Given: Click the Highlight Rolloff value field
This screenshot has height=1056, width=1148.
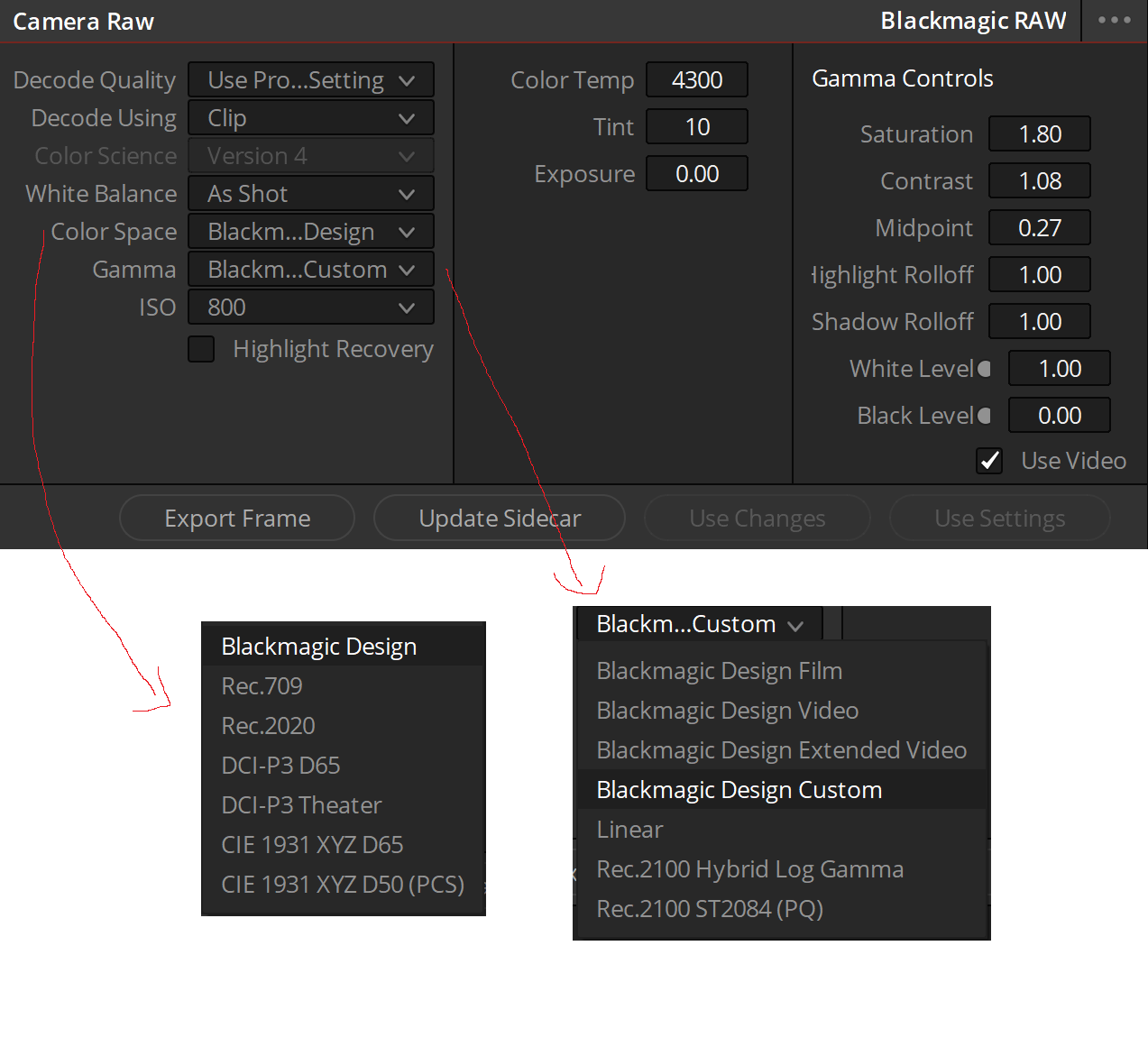Looking at the screenshot, I should [x=1040, y=274].
